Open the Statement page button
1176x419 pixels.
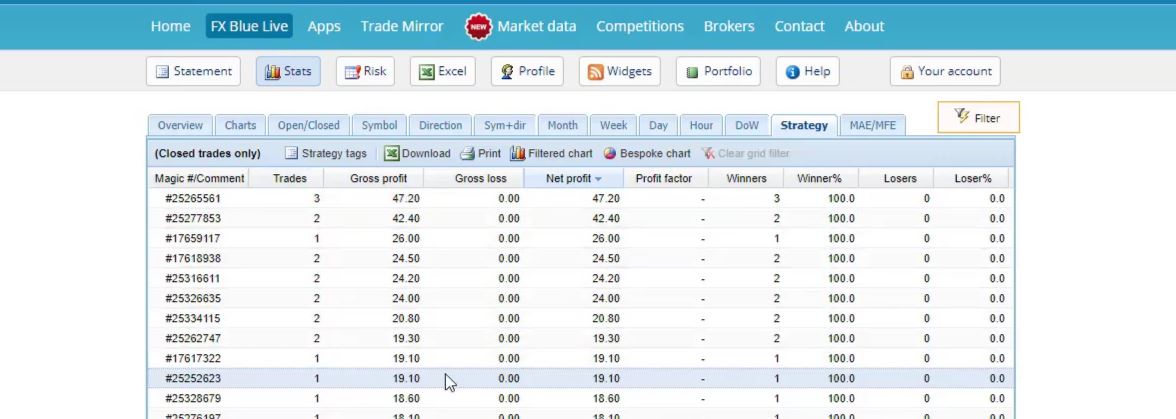pyautogui.click(x=193, y=72)
